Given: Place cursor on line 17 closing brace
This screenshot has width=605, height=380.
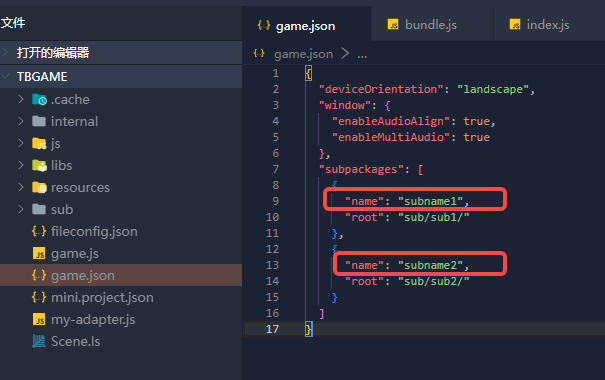Looking at the screenshot, I should point(308,329).
